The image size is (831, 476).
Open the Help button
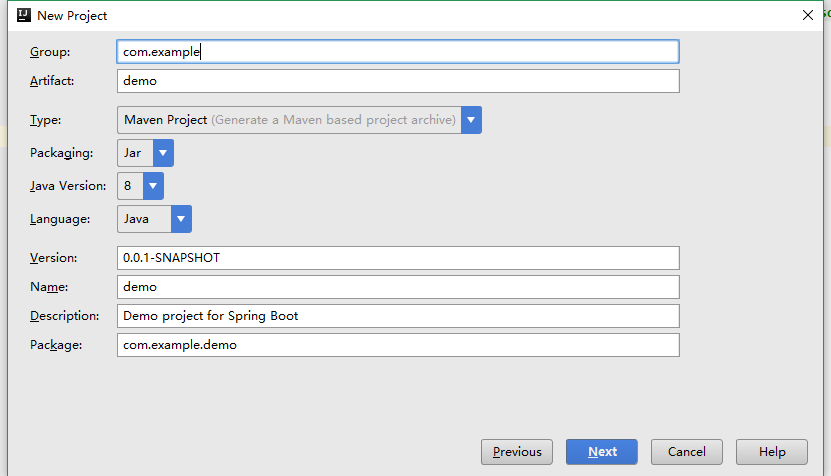coord(772,452)
